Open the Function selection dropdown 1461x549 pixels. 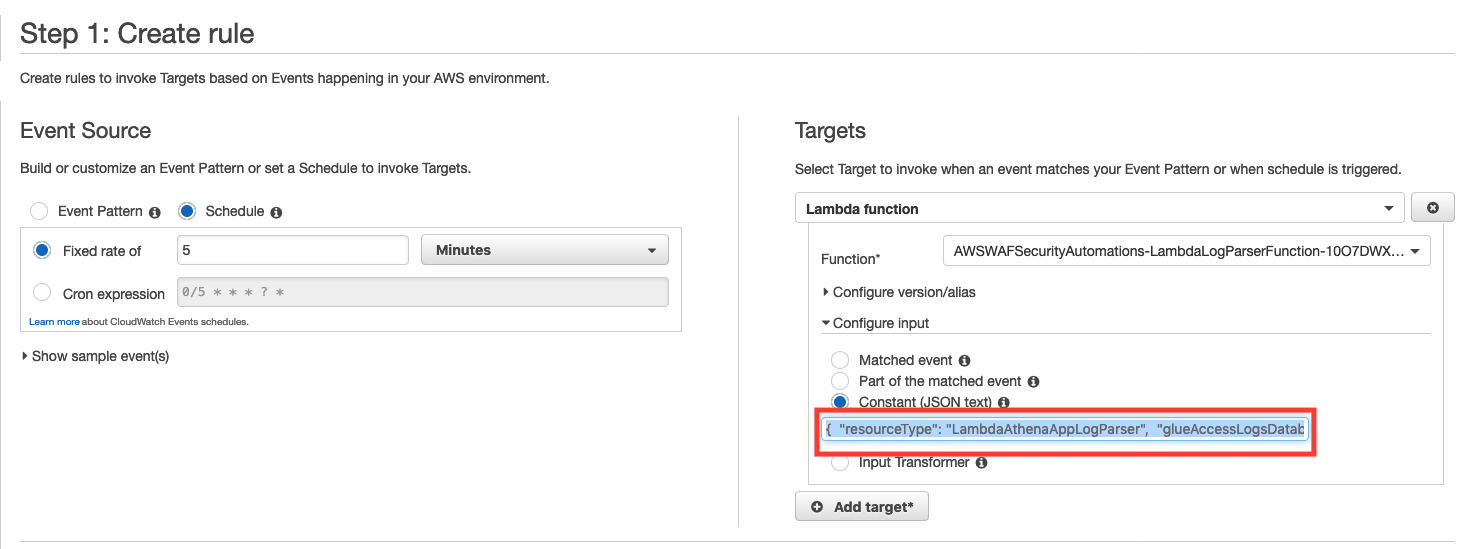[1186, 251]
